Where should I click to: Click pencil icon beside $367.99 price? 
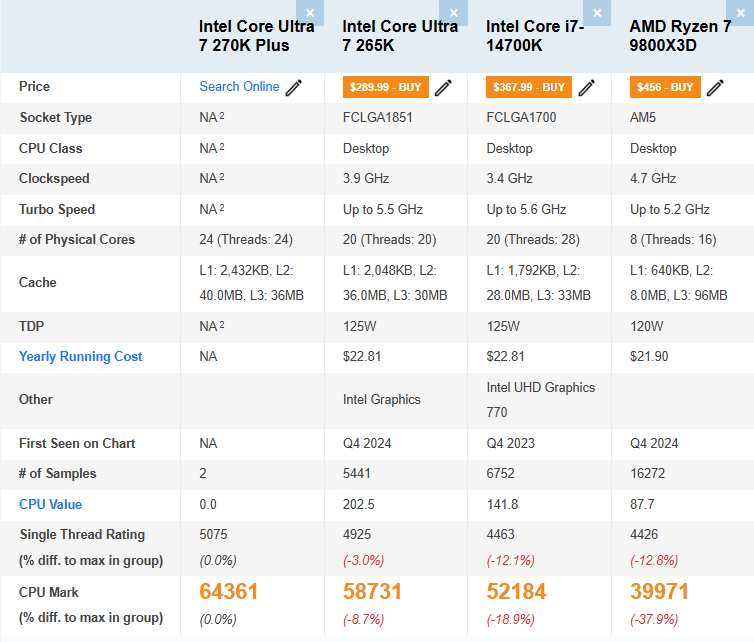click(x=587, y=87)
